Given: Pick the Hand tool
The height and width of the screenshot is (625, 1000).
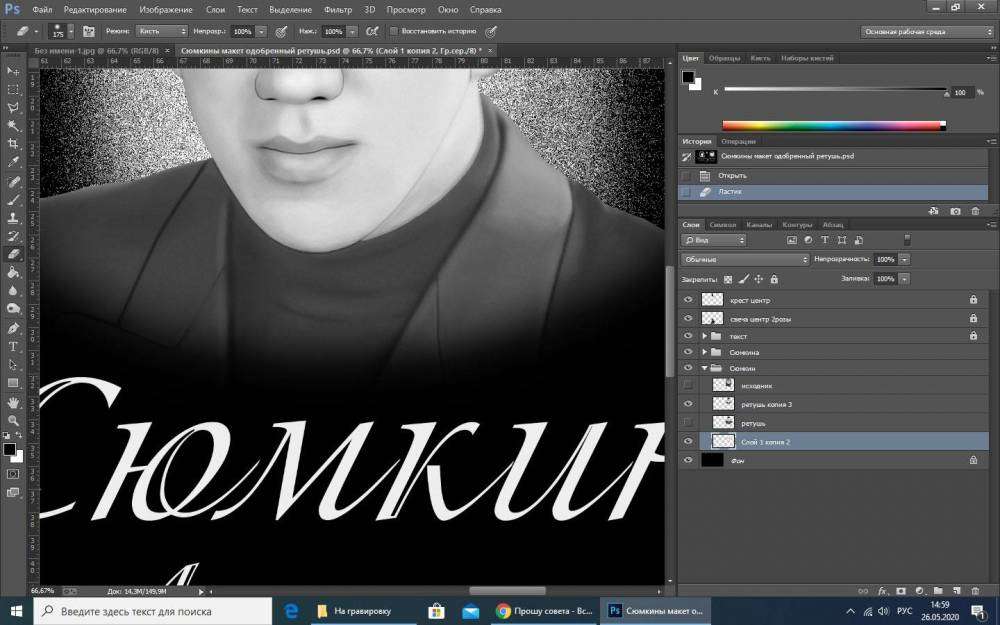Looking at the screenshot, I should tap(13, 401).
